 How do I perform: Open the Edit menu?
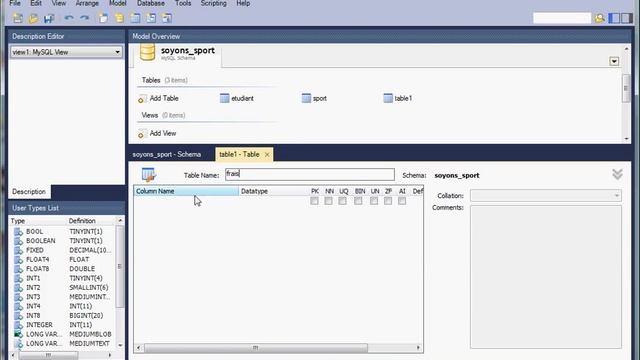coord(36,3)
